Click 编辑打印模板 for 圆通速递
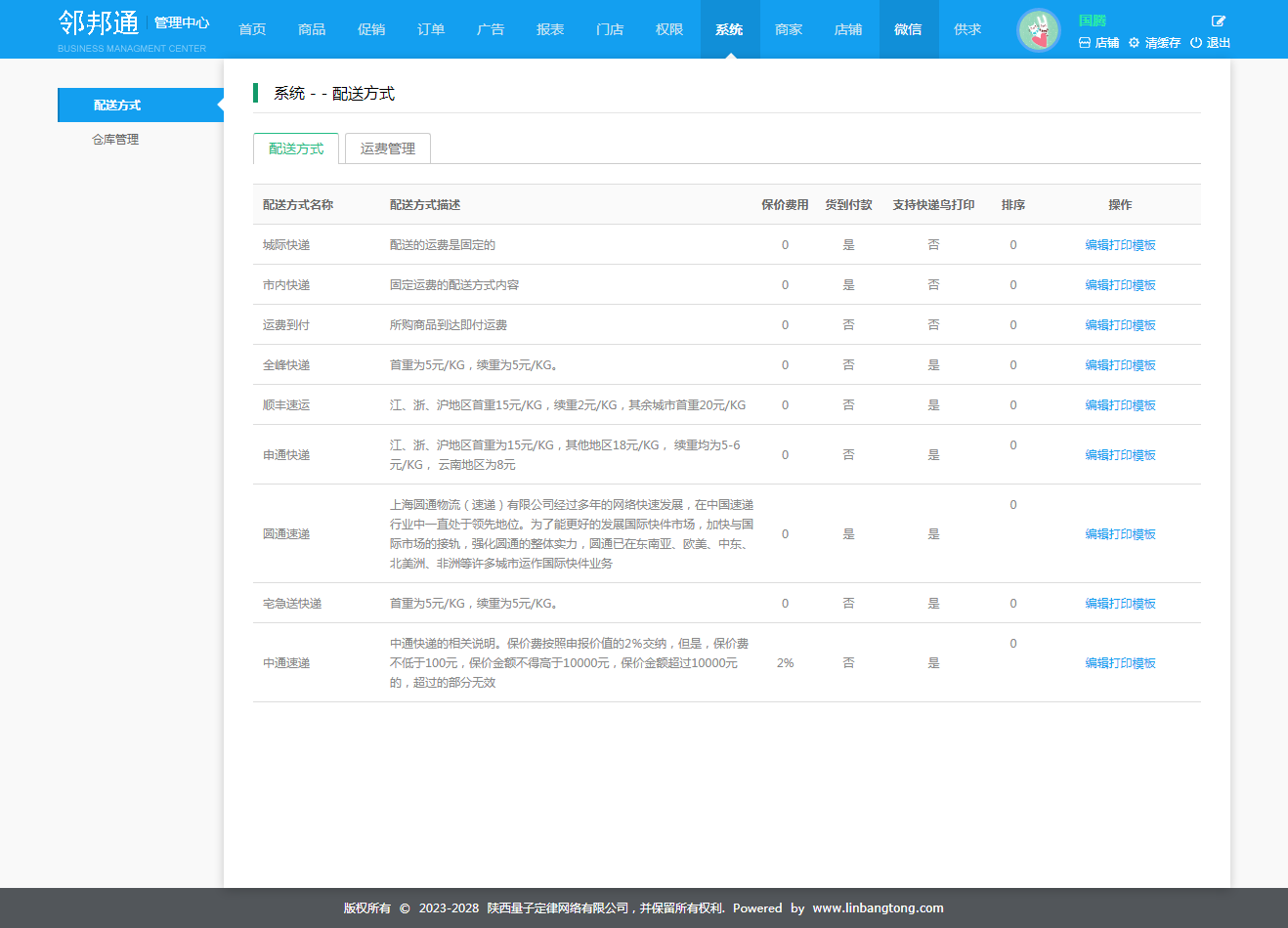Screen dimensions: 1288x928 pyautogui.click(x=1120, y=534)
